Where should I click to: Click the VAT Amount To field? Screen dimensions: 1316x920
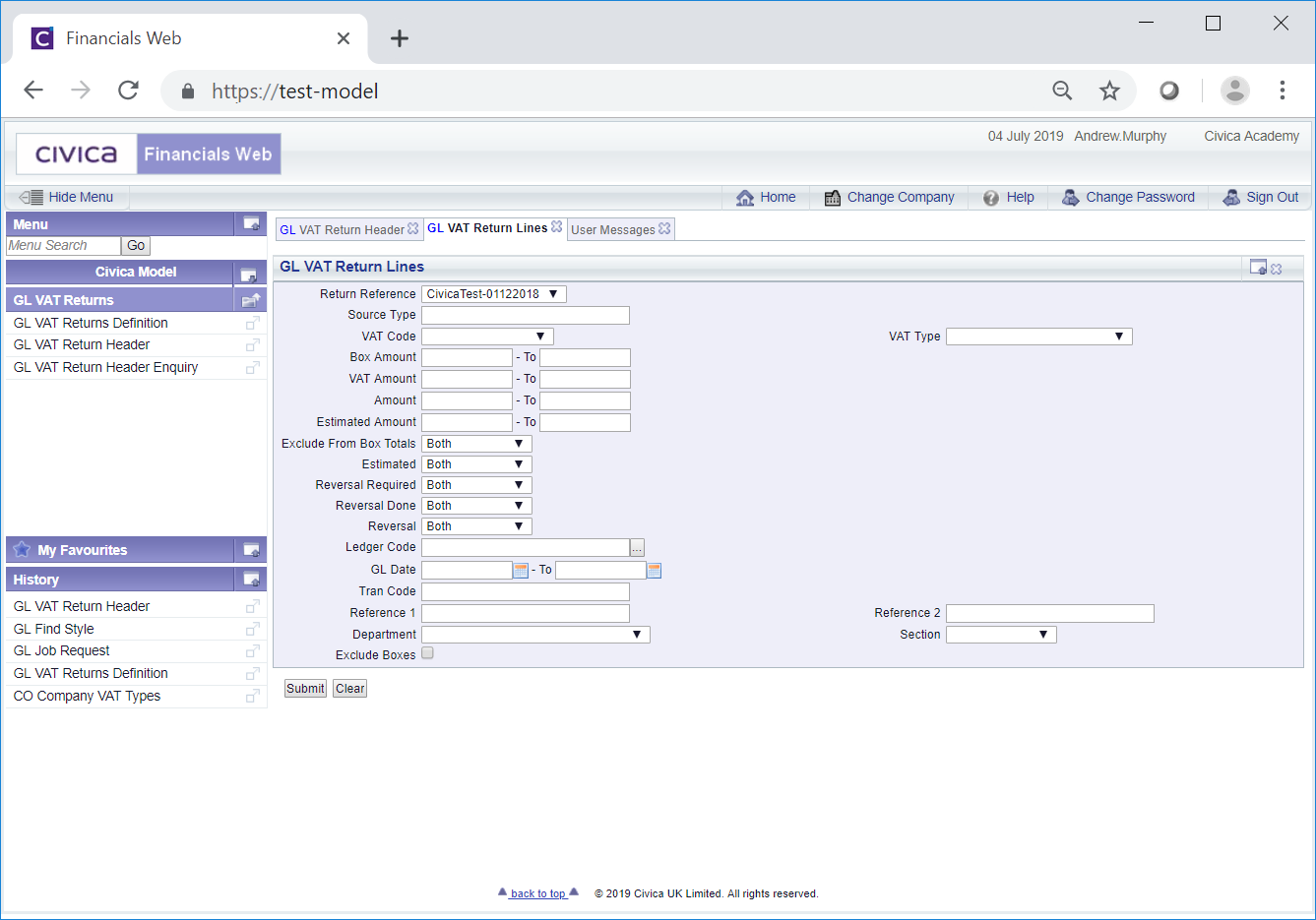coord(585,379)
